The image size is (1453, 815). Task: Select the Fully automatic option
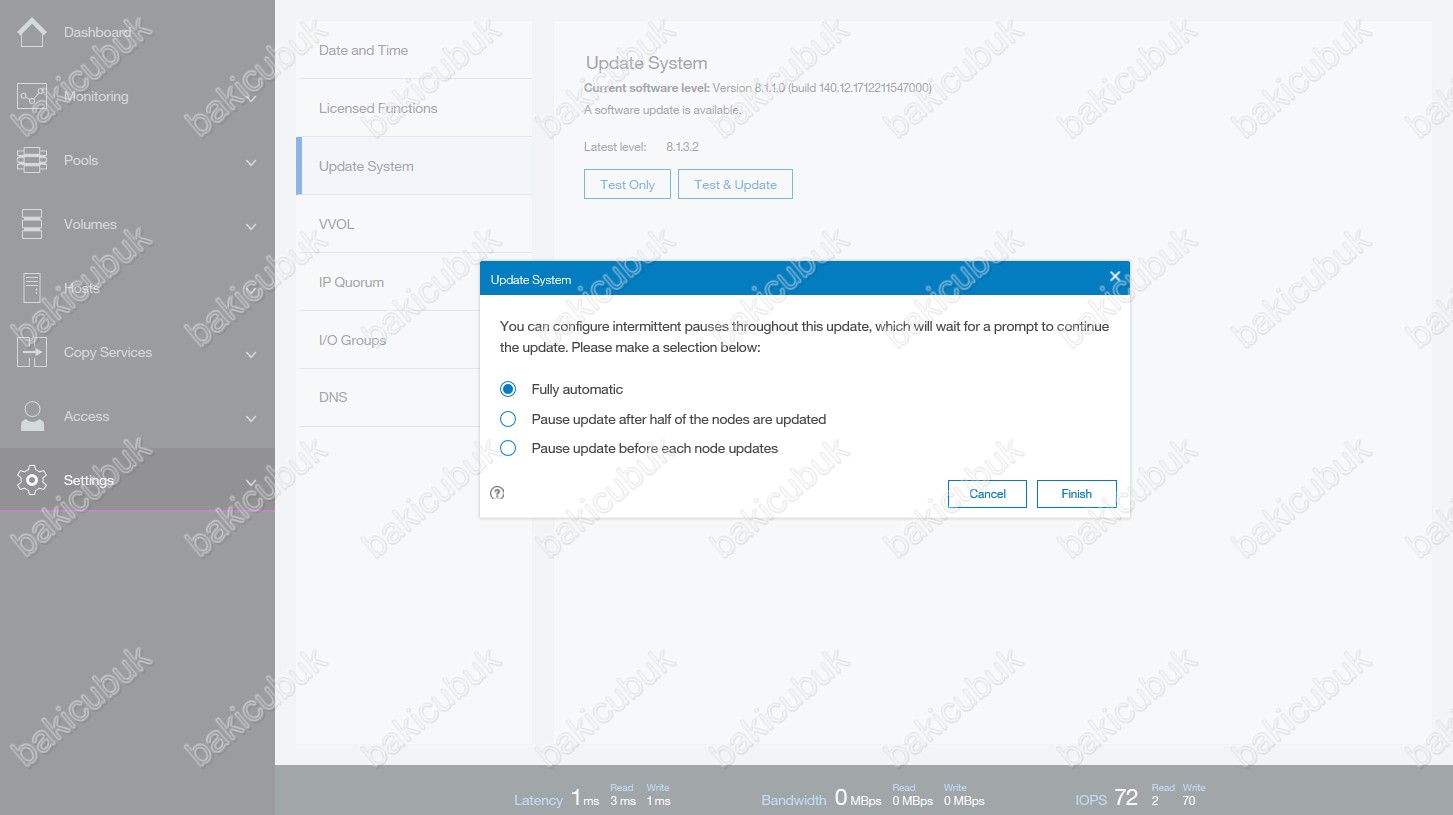[x=508, y=389]
